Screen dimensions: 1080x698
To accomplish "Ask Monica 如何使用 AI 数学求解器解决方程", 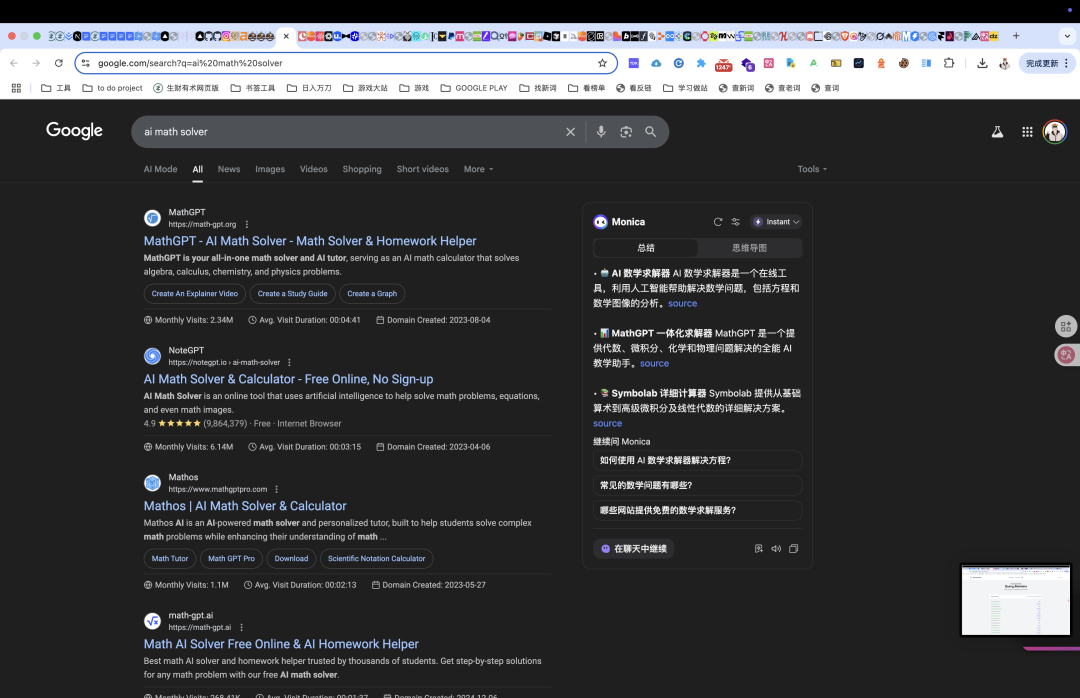I will tap(697, 460).
